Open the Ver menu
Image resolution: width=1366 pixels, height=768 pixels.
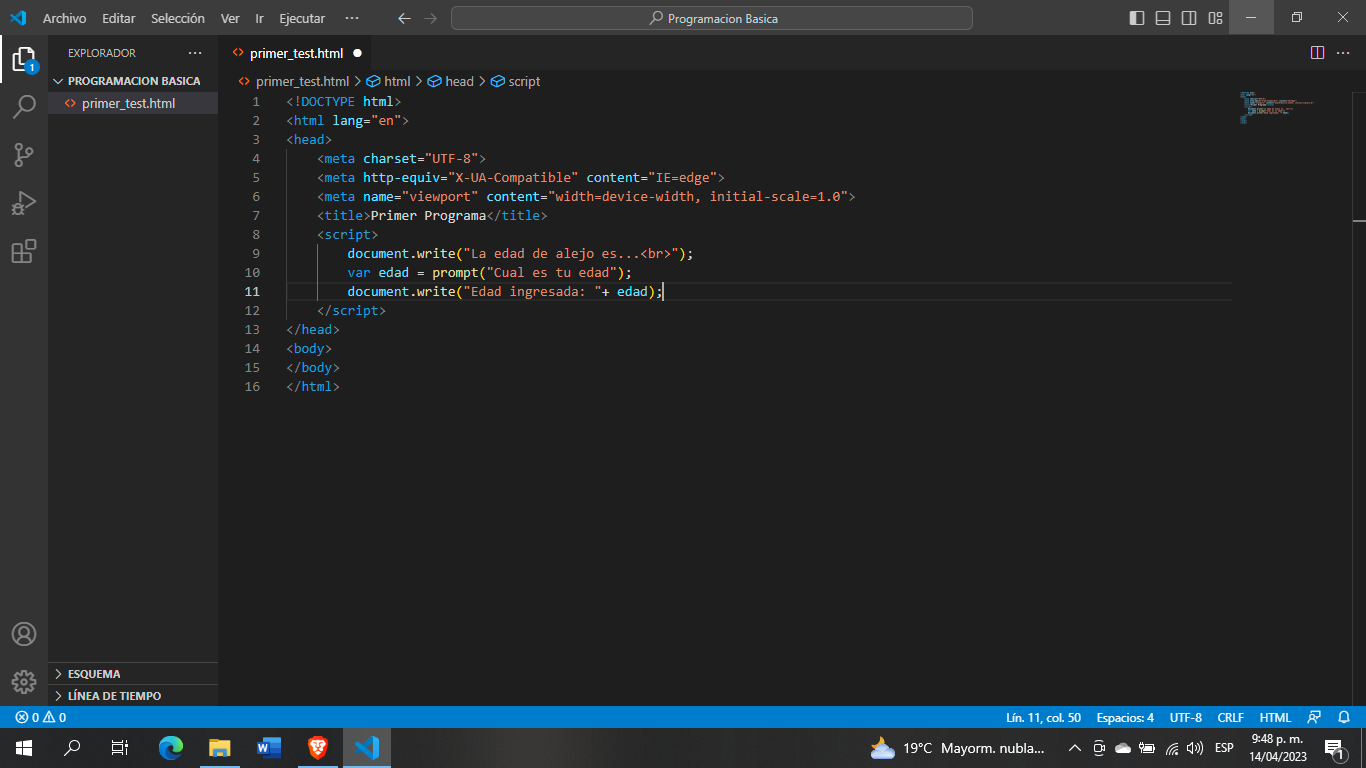point(230,18)
